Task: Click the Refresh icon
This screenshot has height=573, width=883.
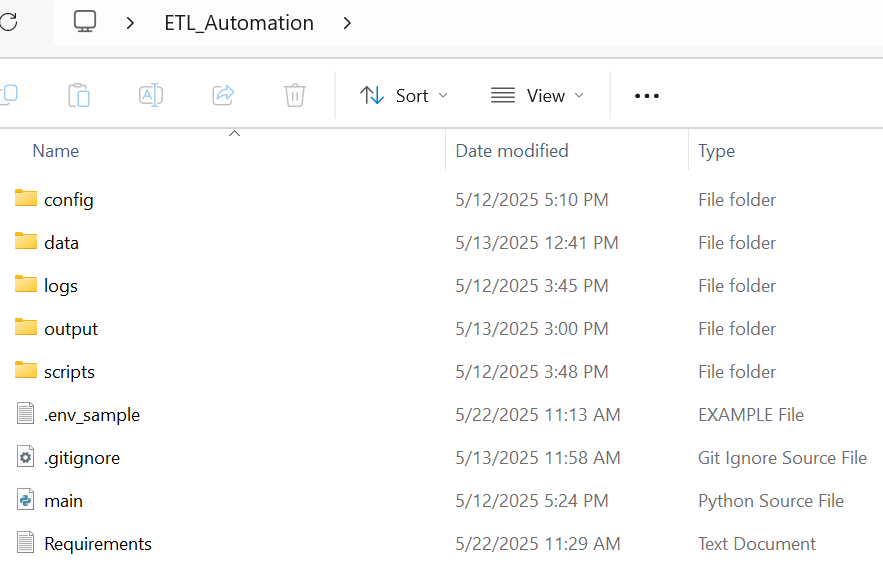Action: coord(8,23)
